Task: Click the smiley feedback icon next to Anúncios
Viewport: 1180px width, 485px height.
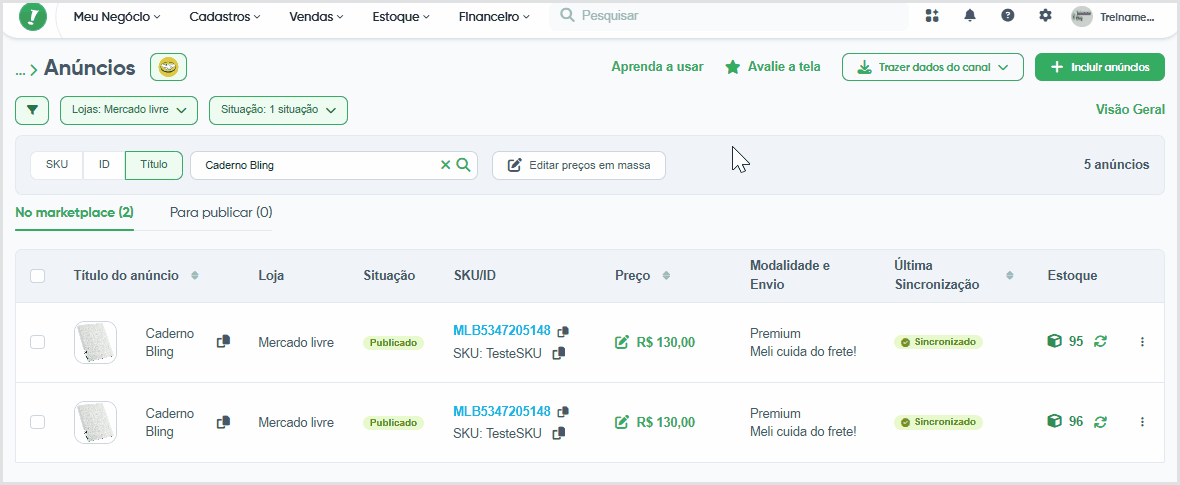Action: point(169,68)
